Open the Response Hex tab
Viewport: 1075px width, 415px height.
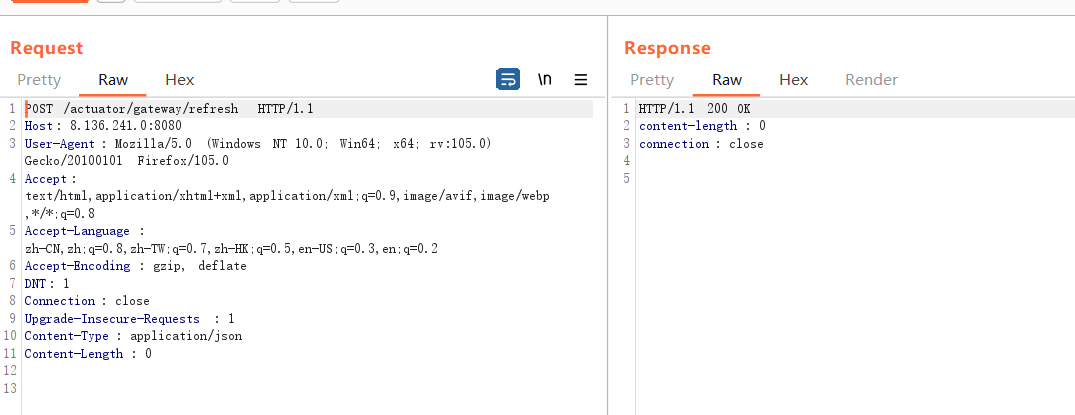pyautogui.click(x=793, y=80)
